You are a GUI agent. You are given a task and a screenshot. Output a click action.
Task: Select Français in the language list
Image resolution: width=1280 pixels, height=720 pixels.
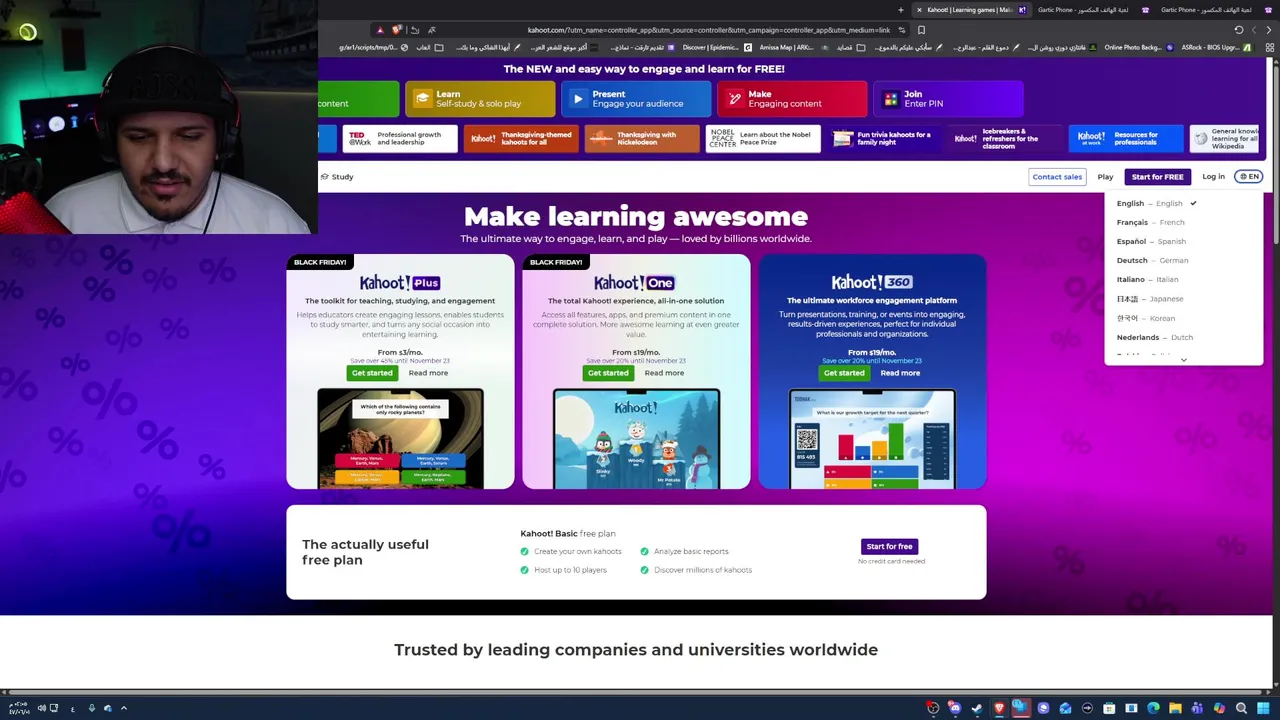[x=1184, y=222]
